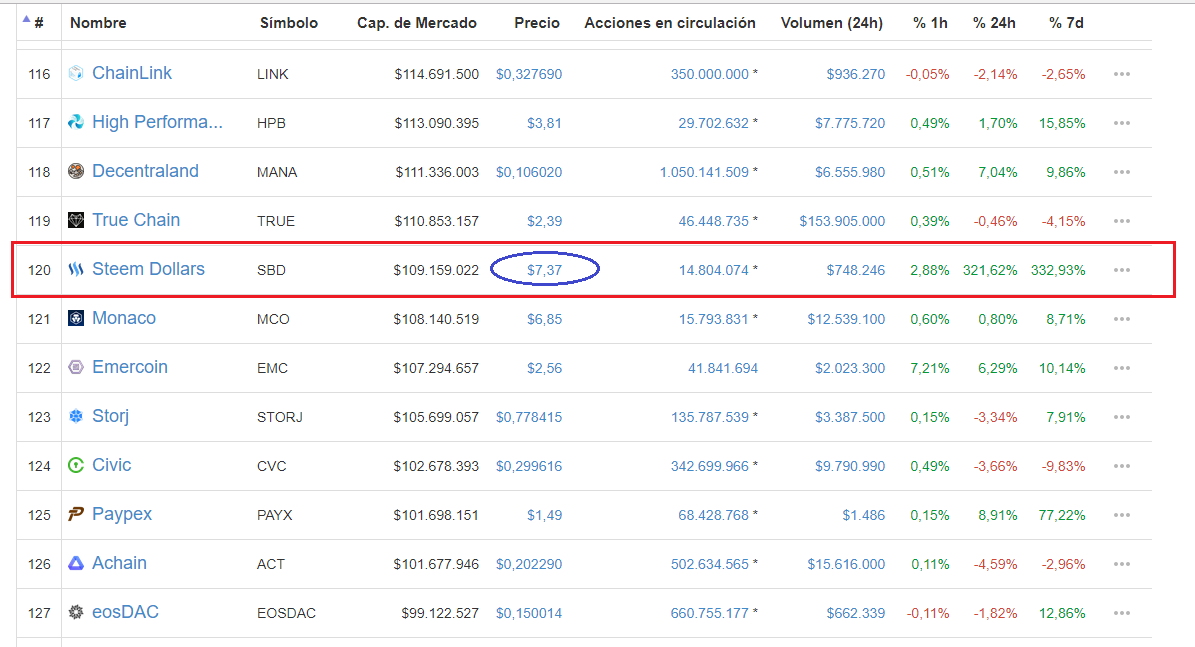Sort by Cap. de Mercado header
The height and width of the screenshot is (647, 1195).
coord(417,23)
